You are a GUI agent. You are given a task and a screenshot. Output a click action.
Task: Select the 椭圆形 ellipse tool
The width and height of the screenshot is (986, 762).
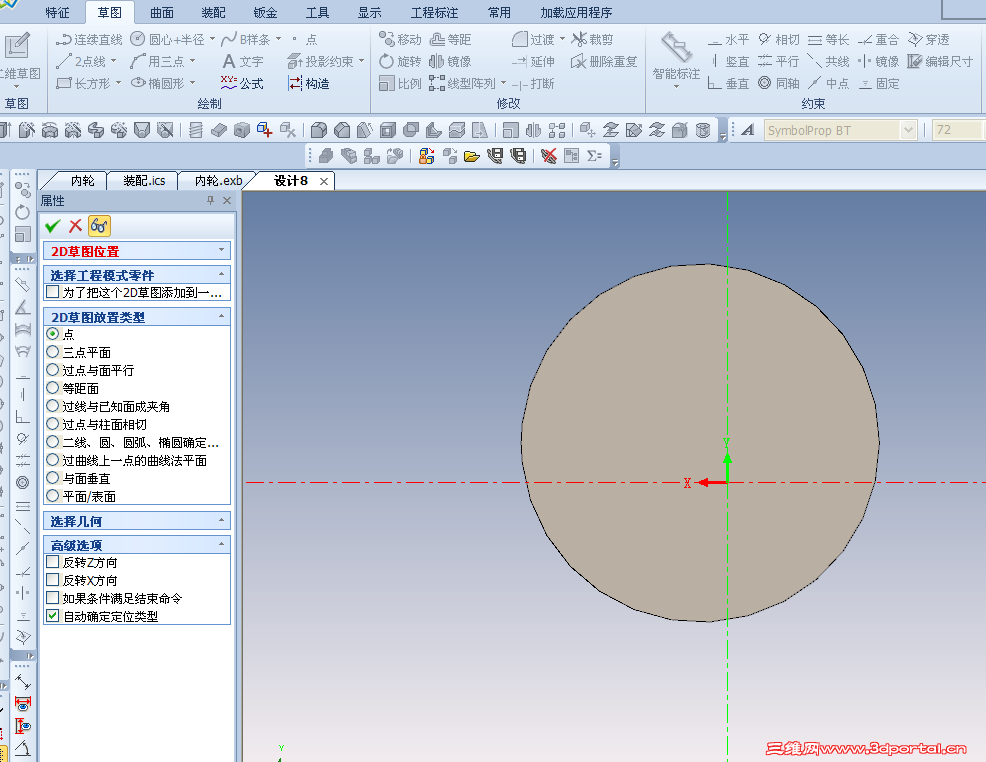(x=158, y=83)
